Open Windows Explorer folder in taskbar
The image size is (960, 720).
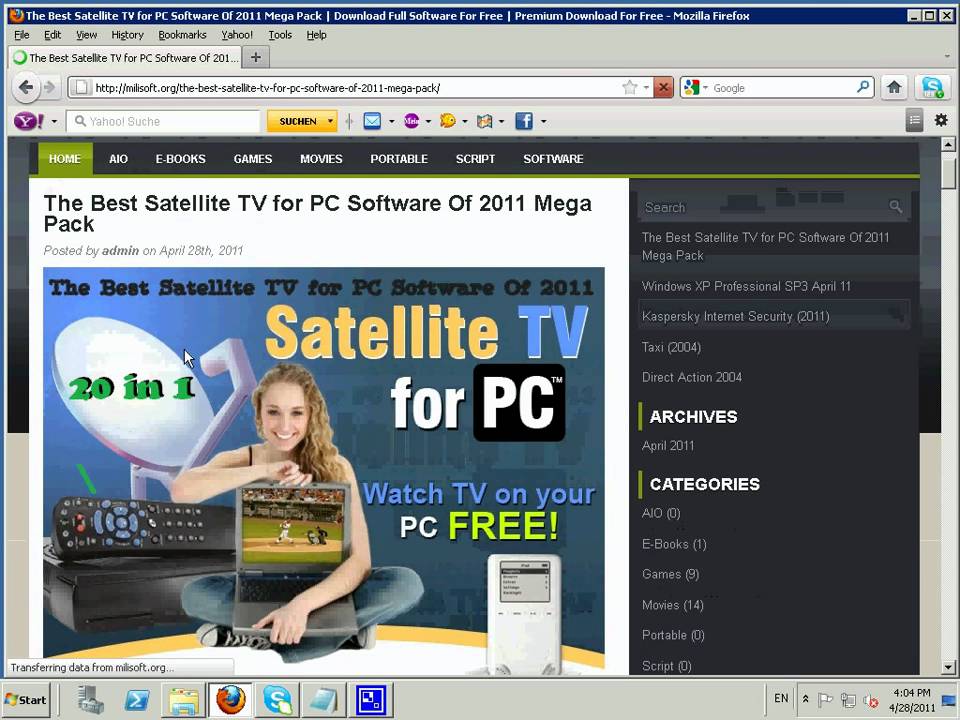point(184,699)
